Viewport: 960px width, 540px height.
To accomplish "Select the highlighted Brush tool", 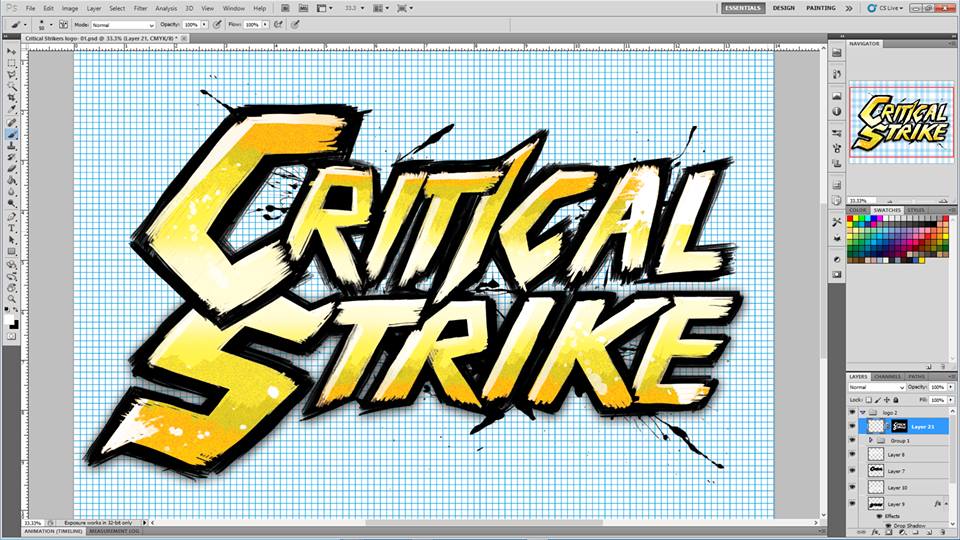I will click(x=12, y=134).
